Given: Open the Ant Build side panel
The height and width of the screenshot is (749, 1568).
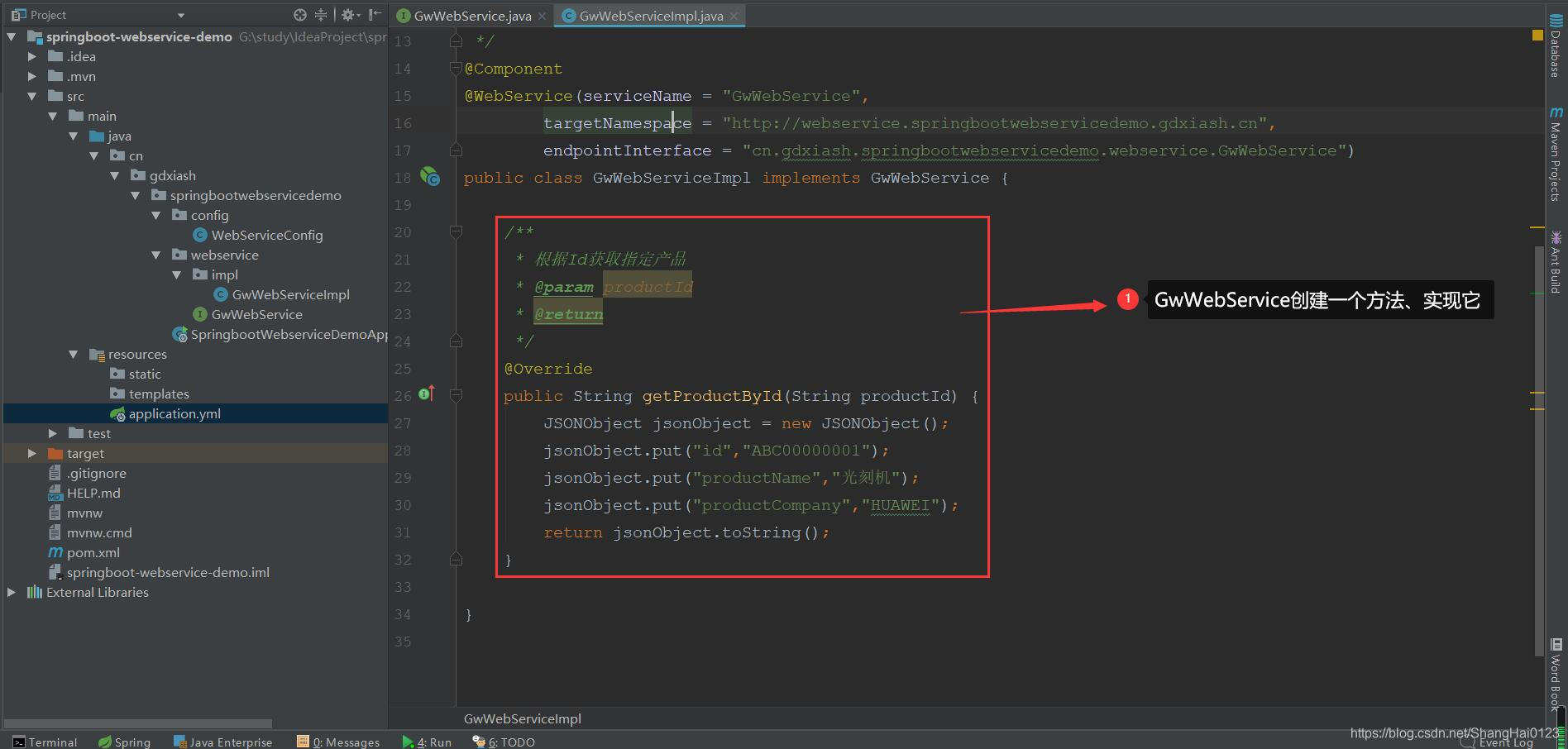Looking at the screenshot, I should (1556, 262).
